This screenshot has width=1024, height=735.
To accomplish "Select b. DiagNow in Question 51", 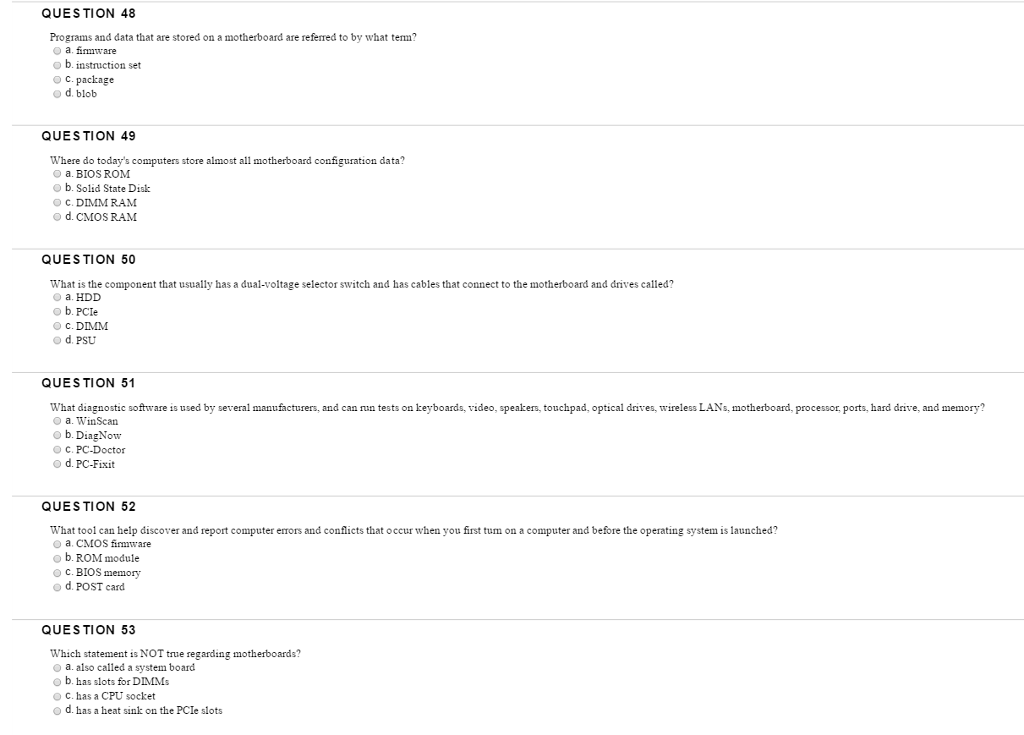I will [x=58, y=436].
